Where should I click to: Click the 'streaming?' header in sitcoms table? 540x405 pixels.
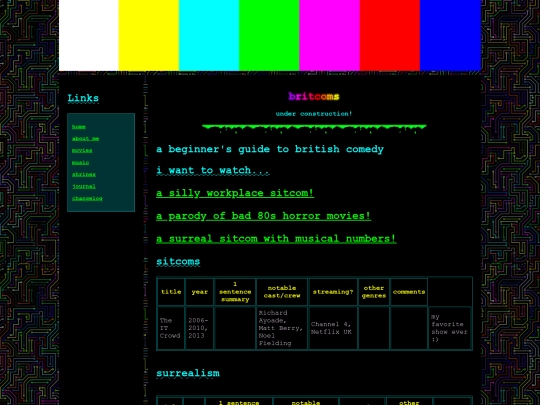tap(333, 292)
